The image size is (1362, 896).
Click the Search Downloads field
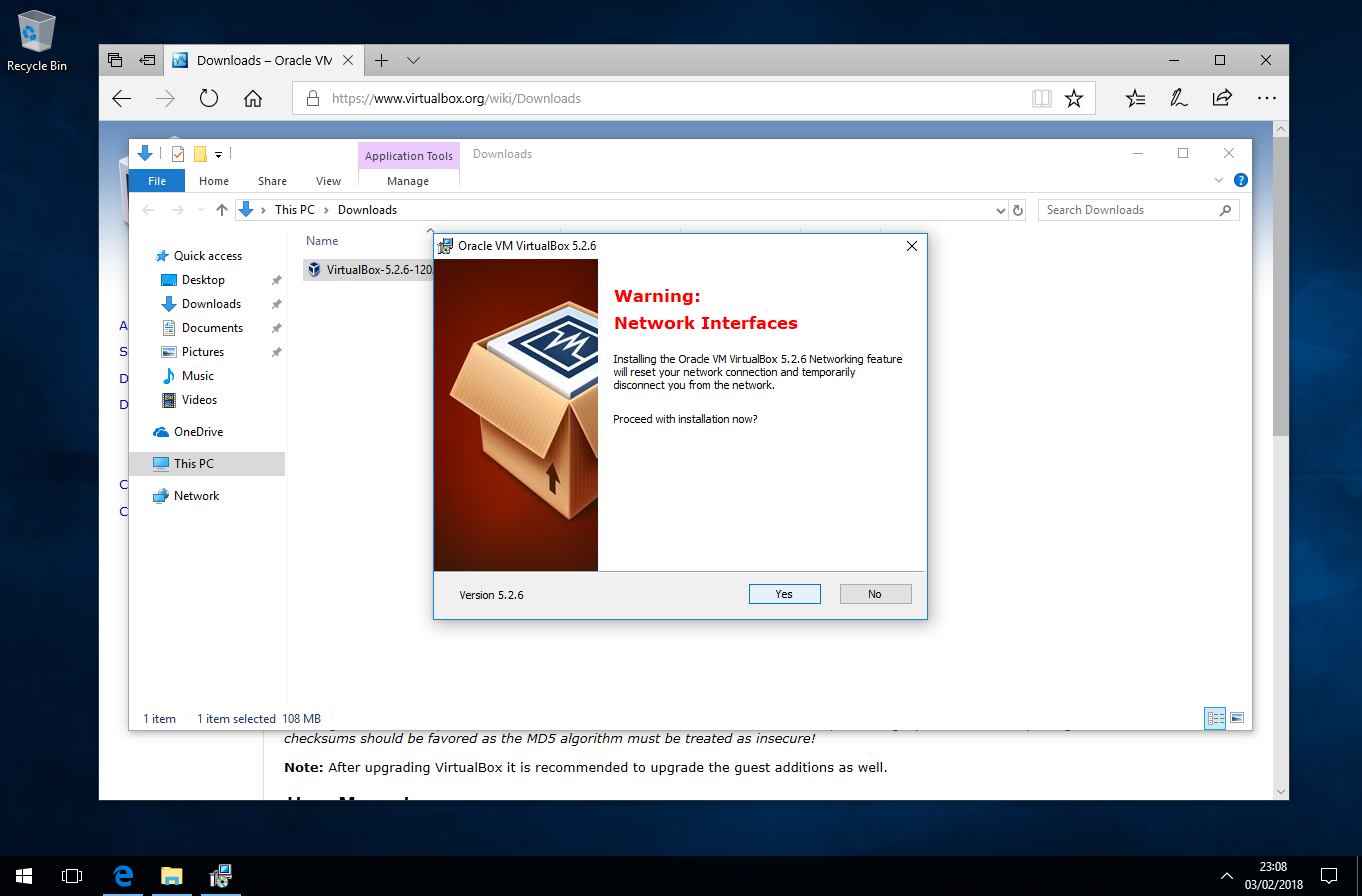[1128, 210]
